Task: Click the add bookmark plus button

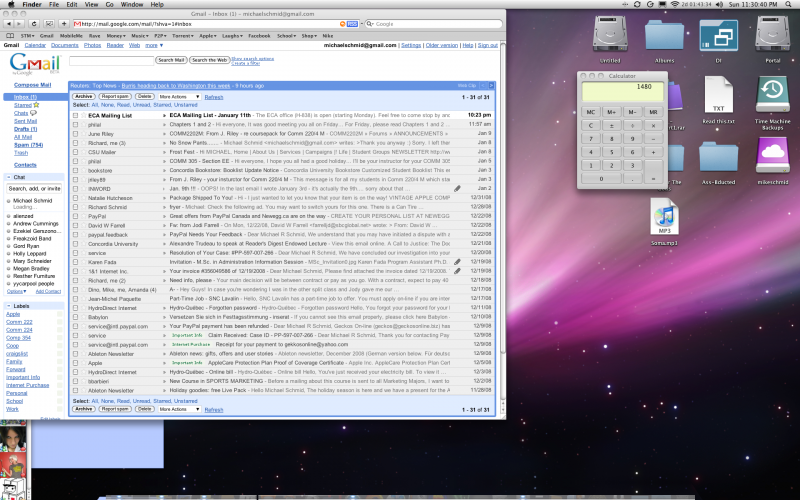Action: coord(64,23)
